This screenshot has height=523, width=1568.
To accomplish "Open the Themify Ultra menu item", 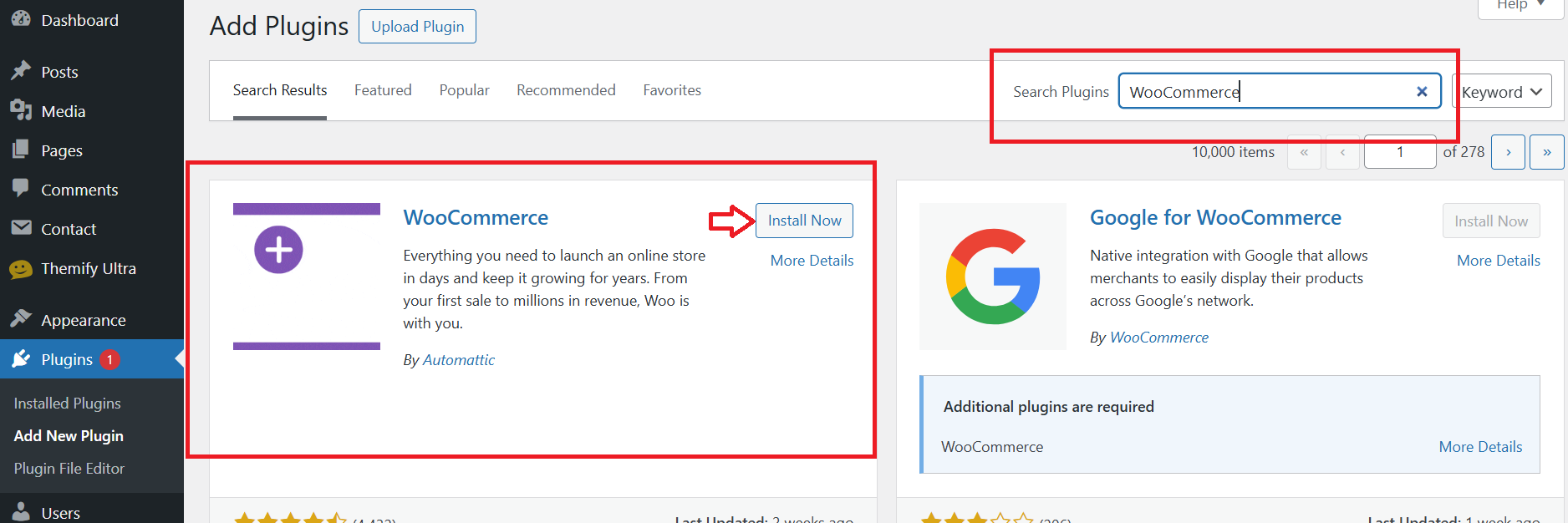I will click(x=92, y=268).
